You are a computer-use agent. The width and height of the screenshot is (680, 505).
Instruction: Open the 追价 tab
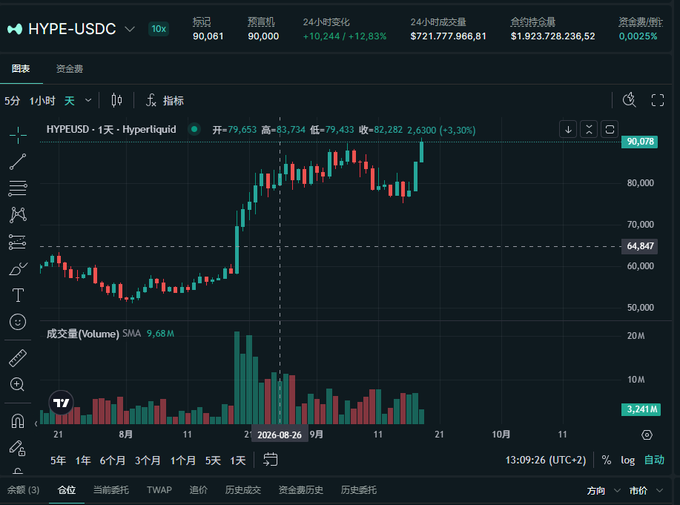pyautogui.click(x=198, y=490)
